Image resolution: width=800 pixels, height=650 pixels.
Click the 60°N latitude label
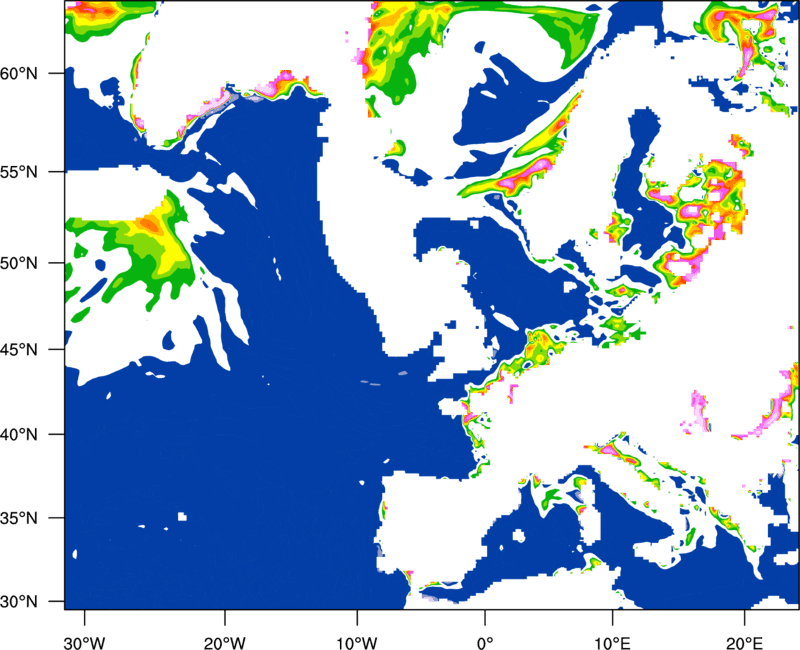pyautogui.click(x=19, y=73)
